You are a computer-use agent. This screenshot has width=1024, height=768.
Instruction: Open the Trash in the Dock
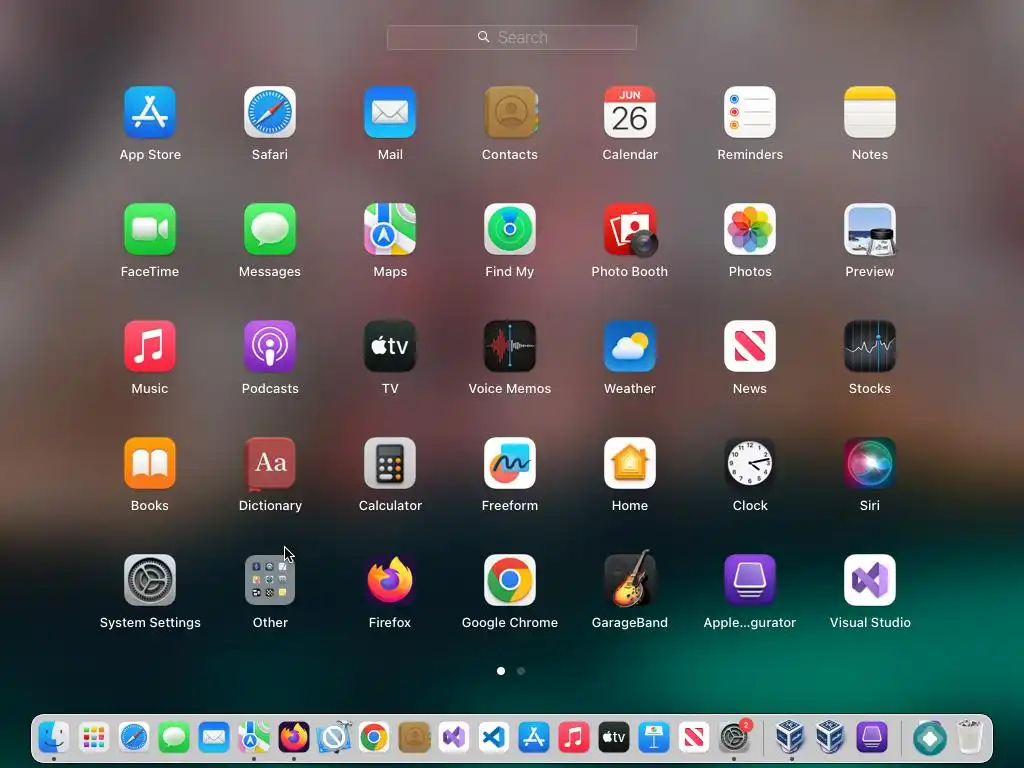pos(970,737)
